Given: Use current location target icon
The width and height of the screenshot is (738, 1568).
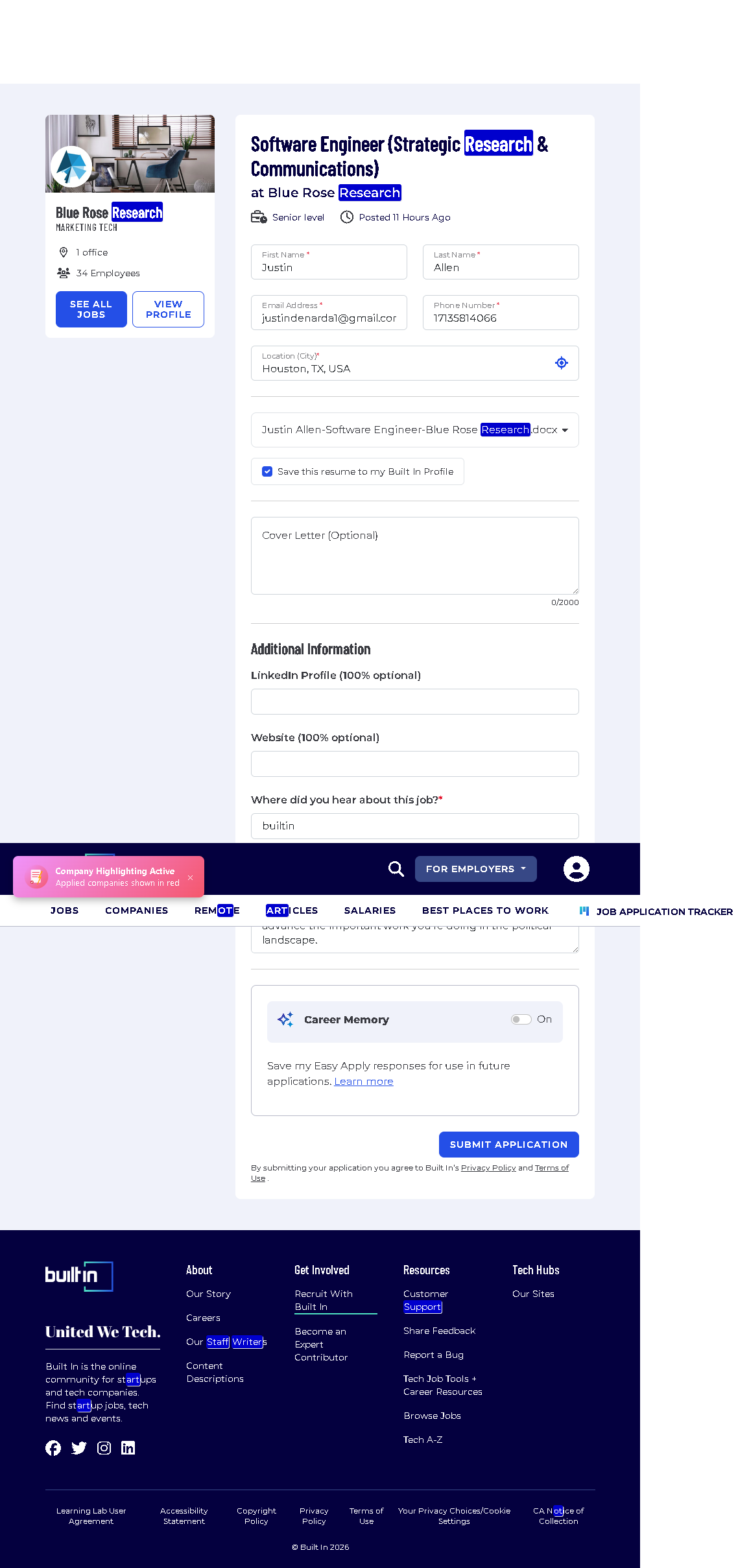Looking at the screenshot, I should pyautogui.click(x=562, y=363).
